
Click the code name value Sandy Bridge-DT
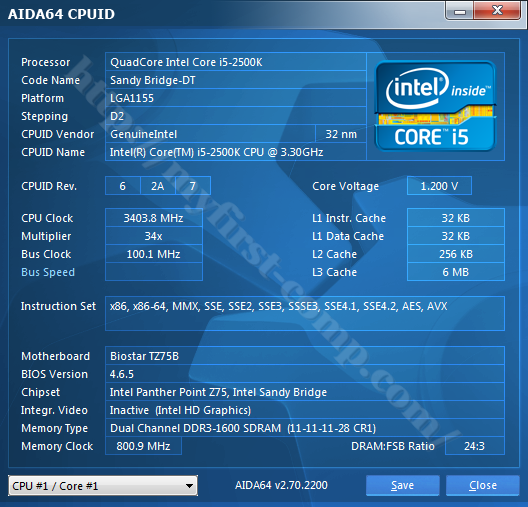(236, 80)
